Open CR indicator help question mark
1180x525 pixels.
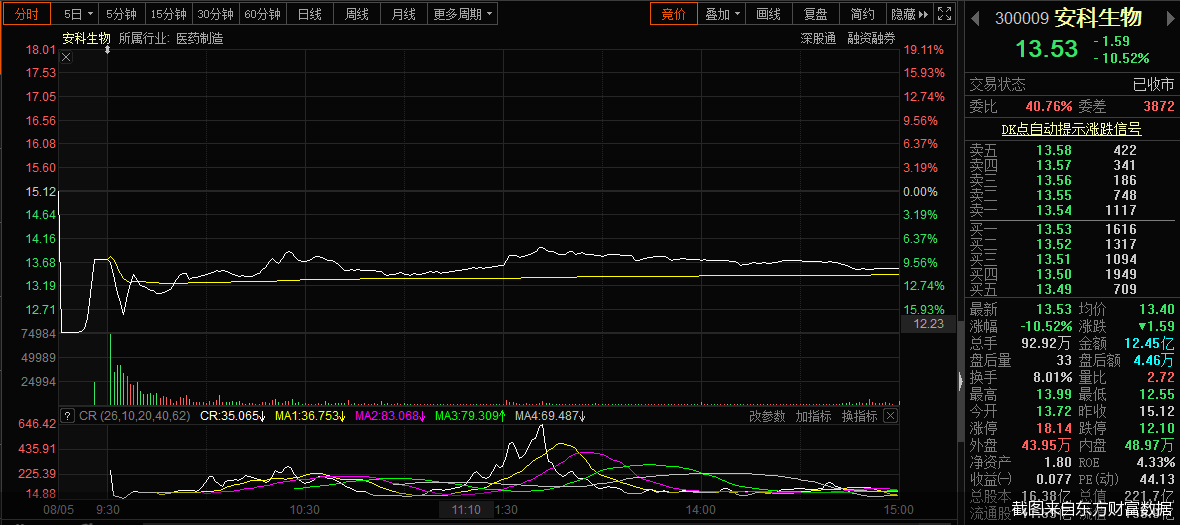[x=67, y=415]
